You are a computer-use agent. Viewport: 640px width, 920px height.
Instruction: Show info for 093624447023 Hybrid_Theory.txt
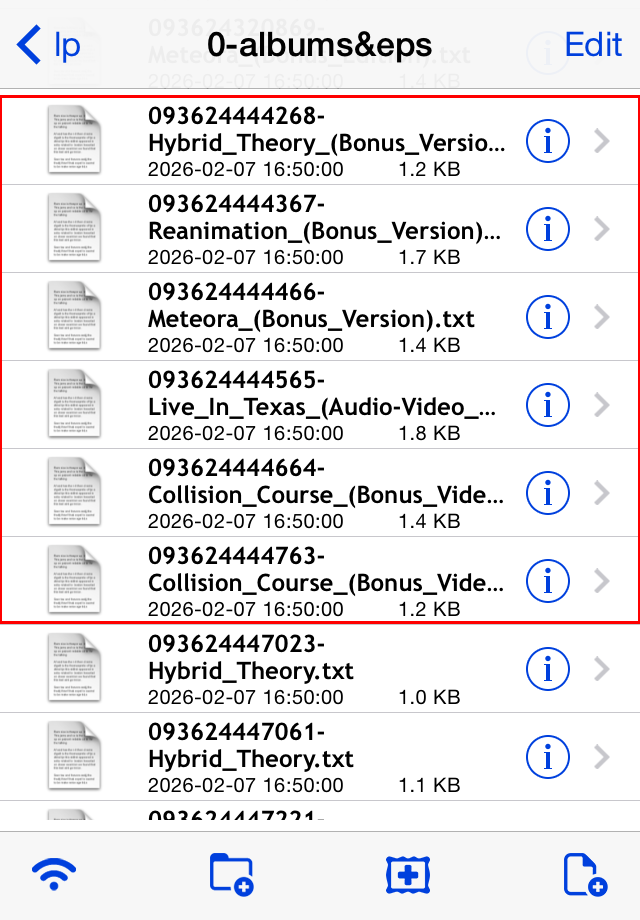pos(547,669)
